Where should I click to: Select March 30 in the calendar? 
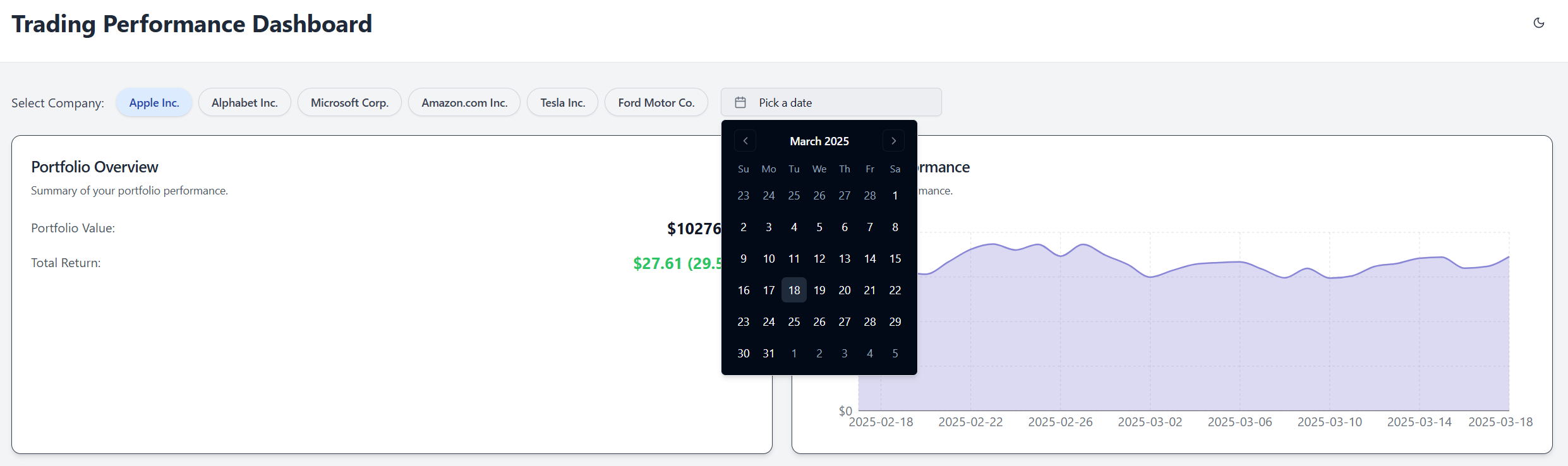click(x=744, y=353)
